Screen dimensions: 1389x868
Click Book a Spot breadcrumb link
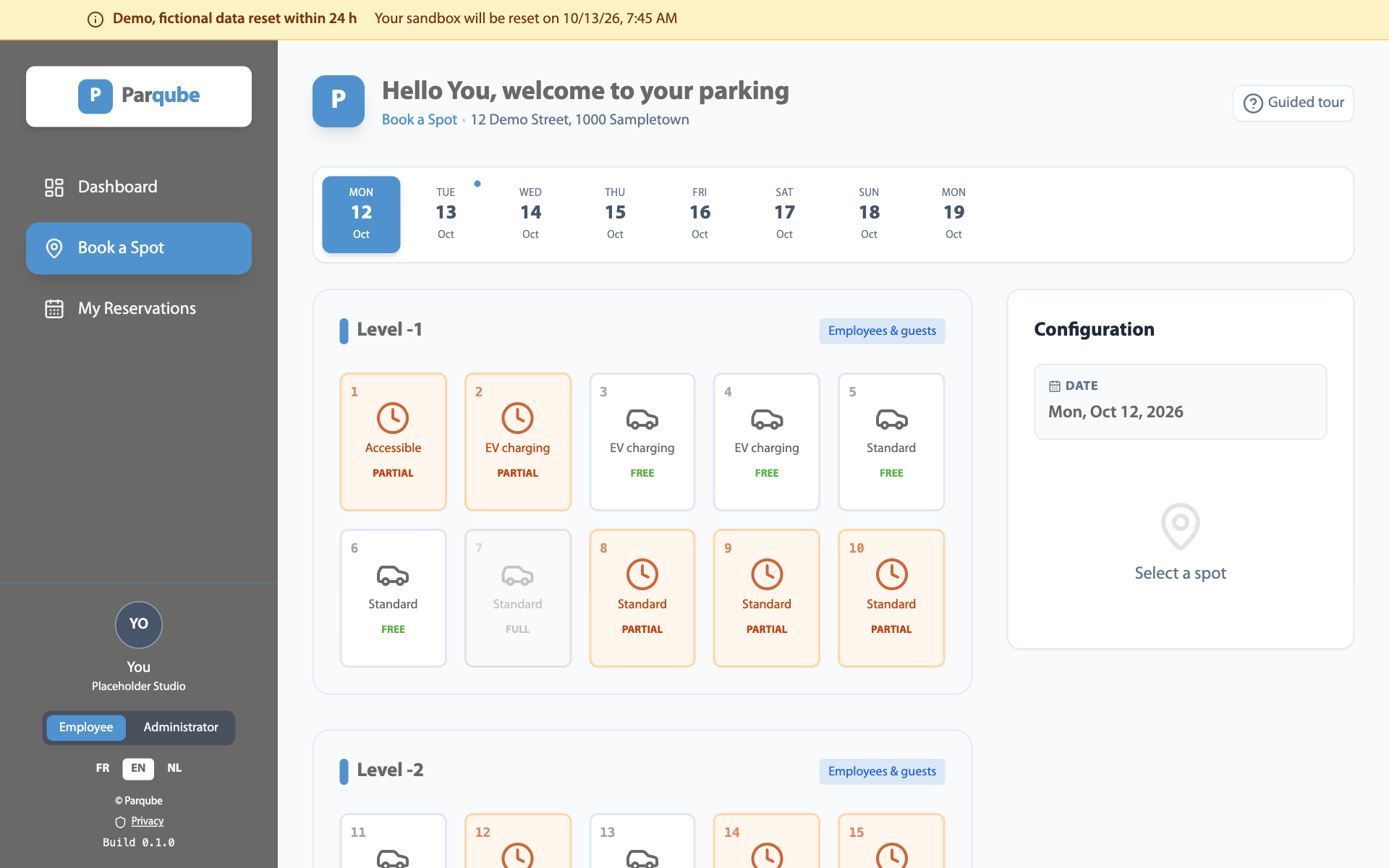coord(420,120)
